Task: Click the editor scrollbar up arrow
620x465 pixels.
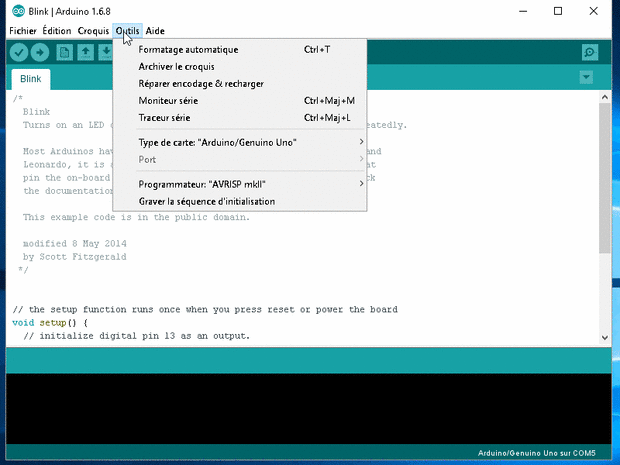Action: pyautogui.click(x=605, y=97)
